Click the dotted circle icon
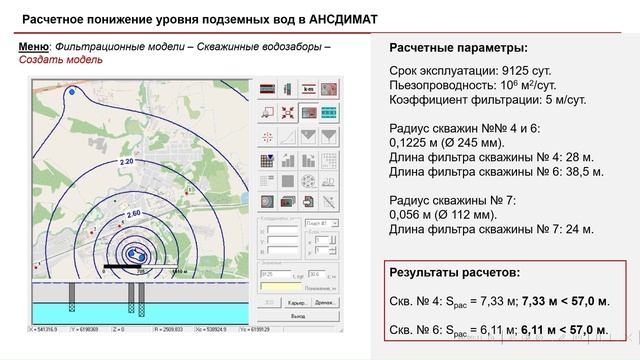The image size is (640, 360). (309, 181)
